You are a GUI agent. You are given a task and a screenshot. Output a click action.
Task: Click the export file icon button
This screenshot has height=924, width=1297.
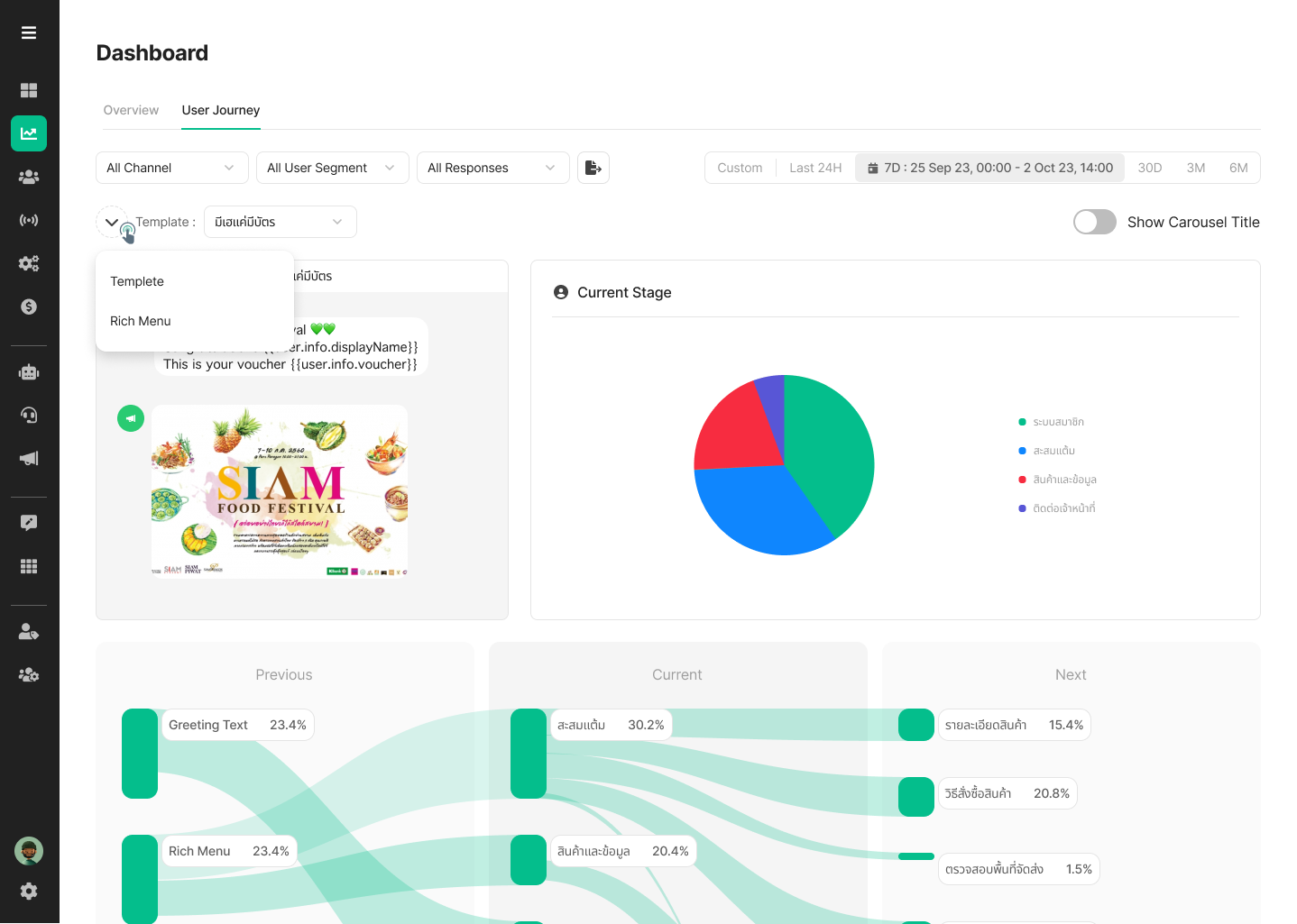[593, 168]
